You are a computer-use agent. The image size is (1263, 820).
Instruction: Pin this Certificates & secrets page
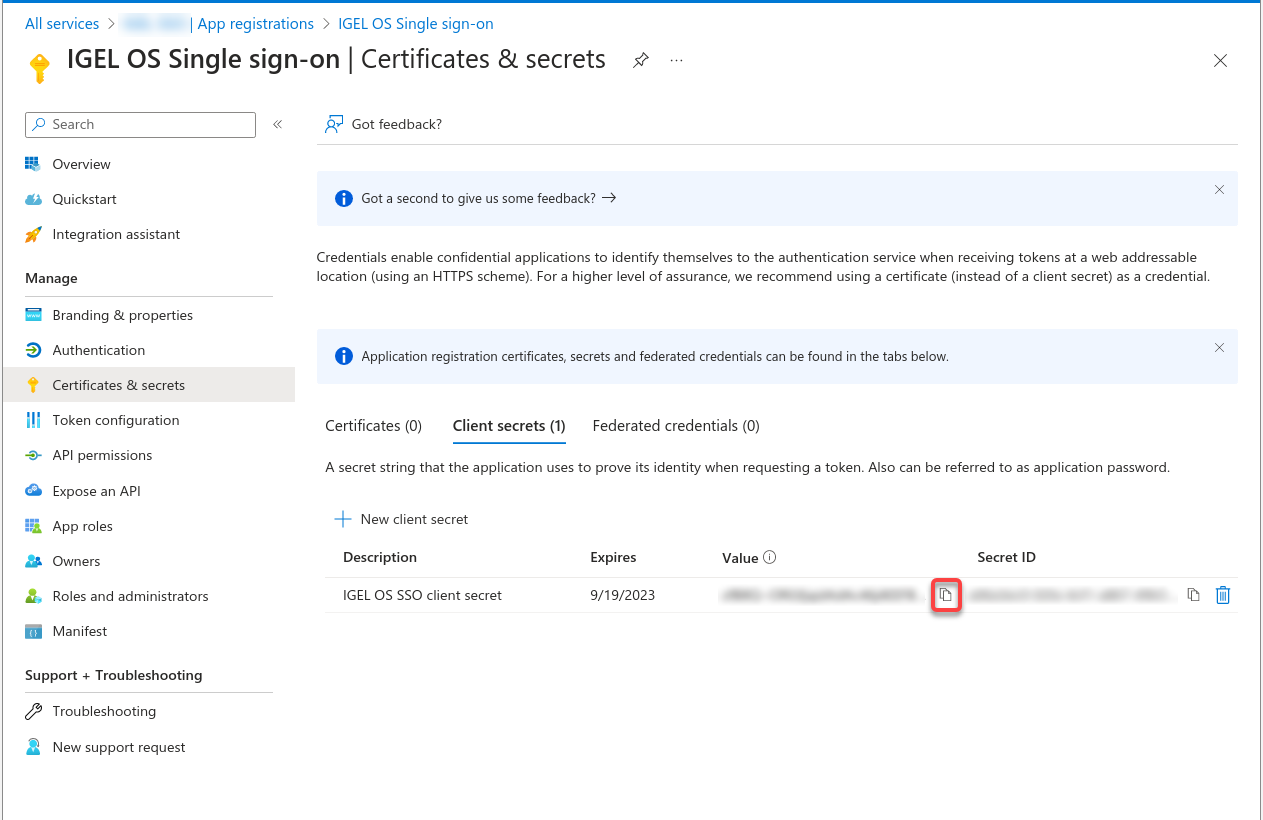(x=641, y=60)
